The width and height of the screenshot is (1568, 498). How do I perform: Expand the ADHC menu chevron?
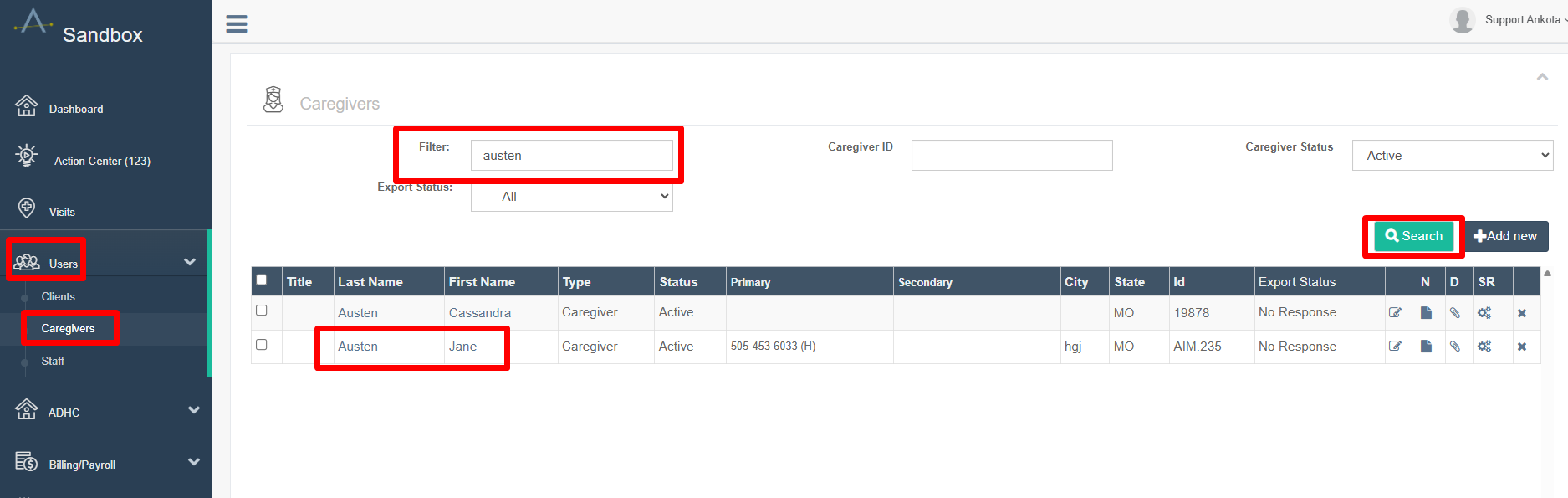click(194, 410)
